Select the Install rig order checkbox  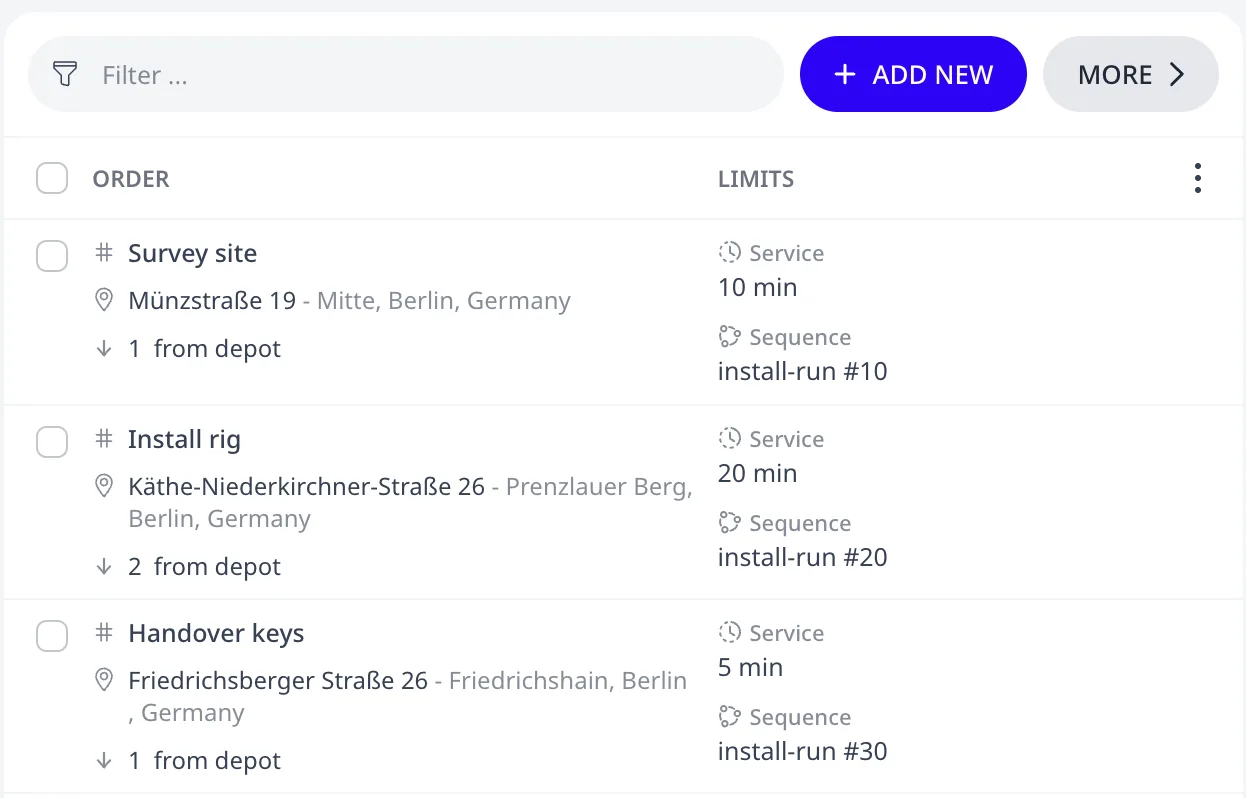pyautogui.click(x=52, y=441)
